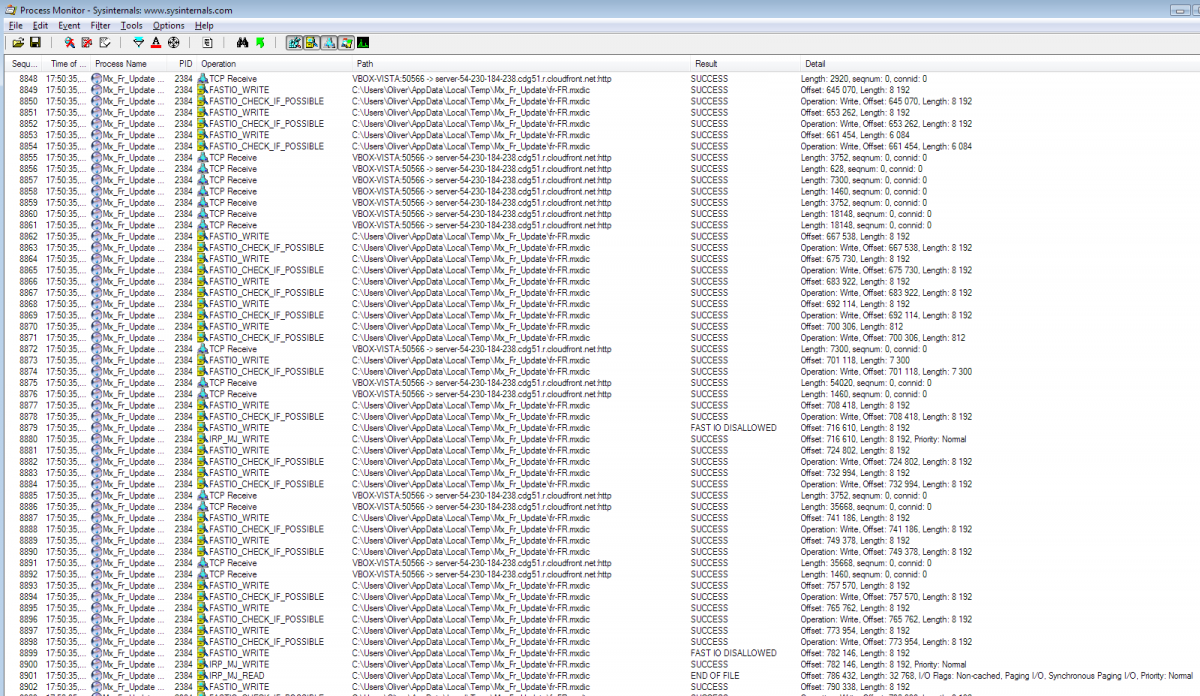This screenshot has width=1200, height=696.
Task: Open the File menu
Action: (x=16, y=25)
